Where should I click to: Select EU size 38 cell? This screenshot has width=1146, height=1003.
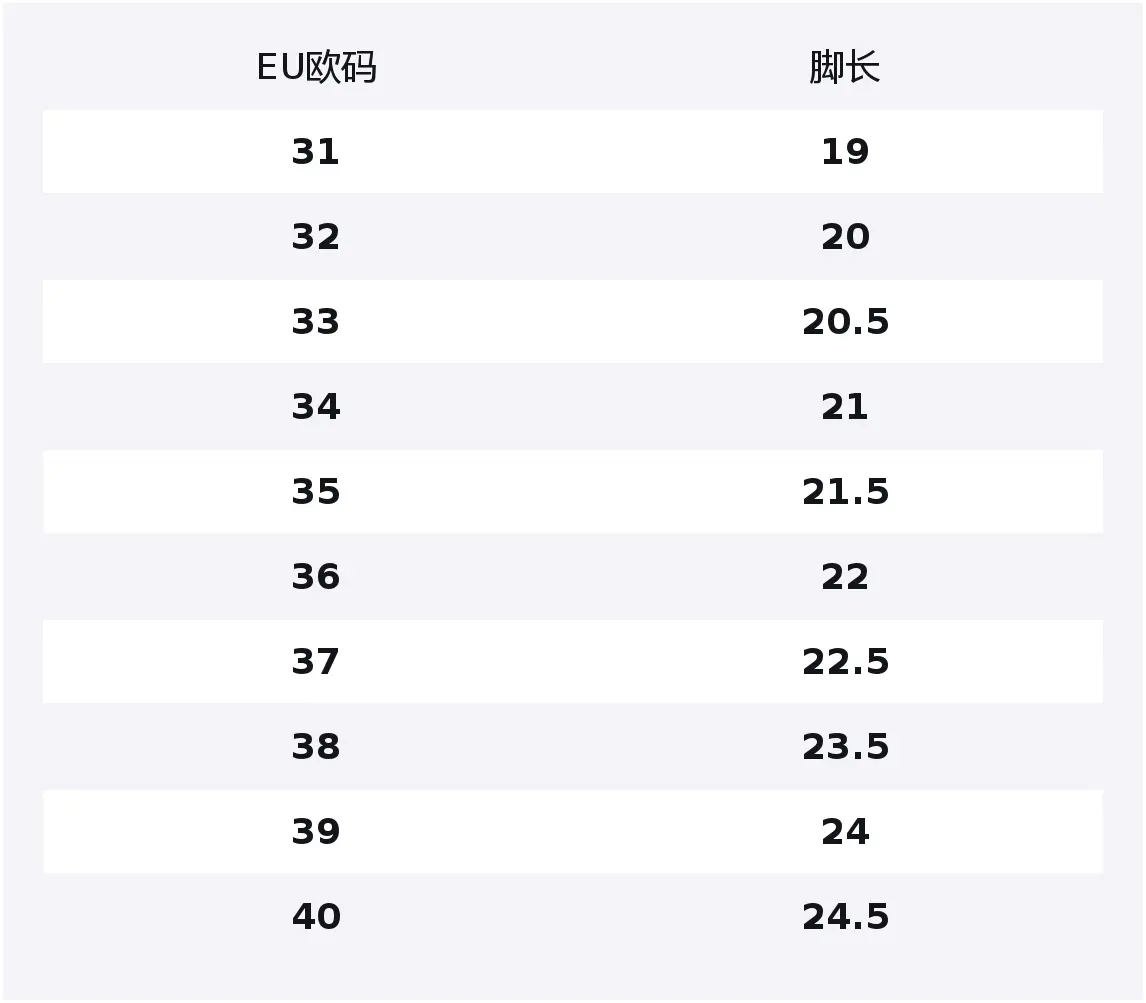[x=316, y=746]
